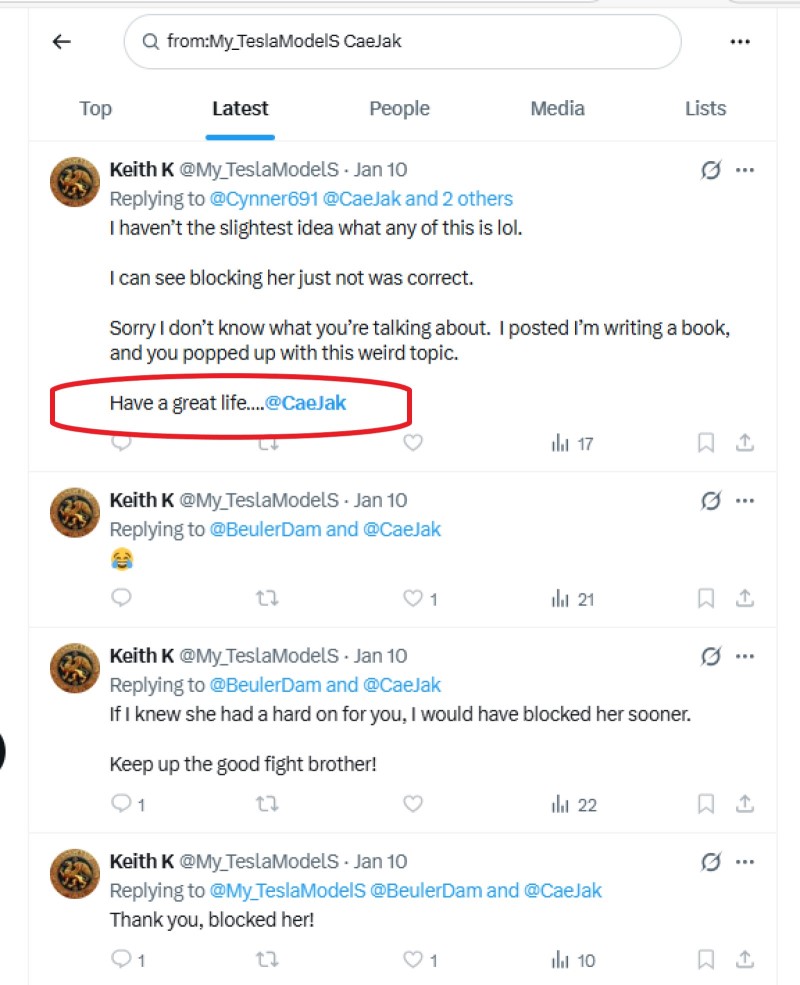The image size is (800, 985).
Task: View analytics of tweet with 22 views
Action: pos(574,804)
